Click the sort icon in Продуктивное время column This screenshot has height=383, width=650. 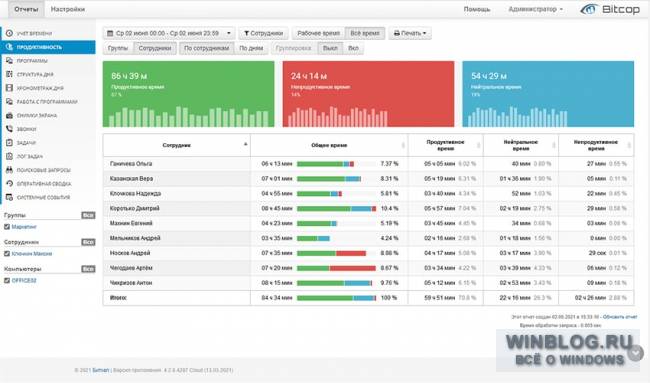[478, 145]
